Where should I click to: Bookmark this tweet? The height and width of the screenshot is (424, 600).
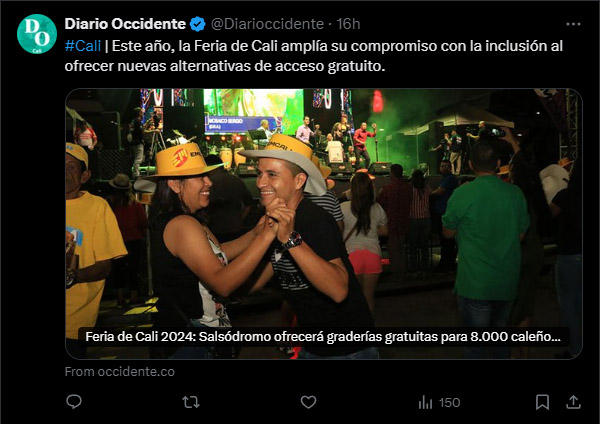(542, 402)
